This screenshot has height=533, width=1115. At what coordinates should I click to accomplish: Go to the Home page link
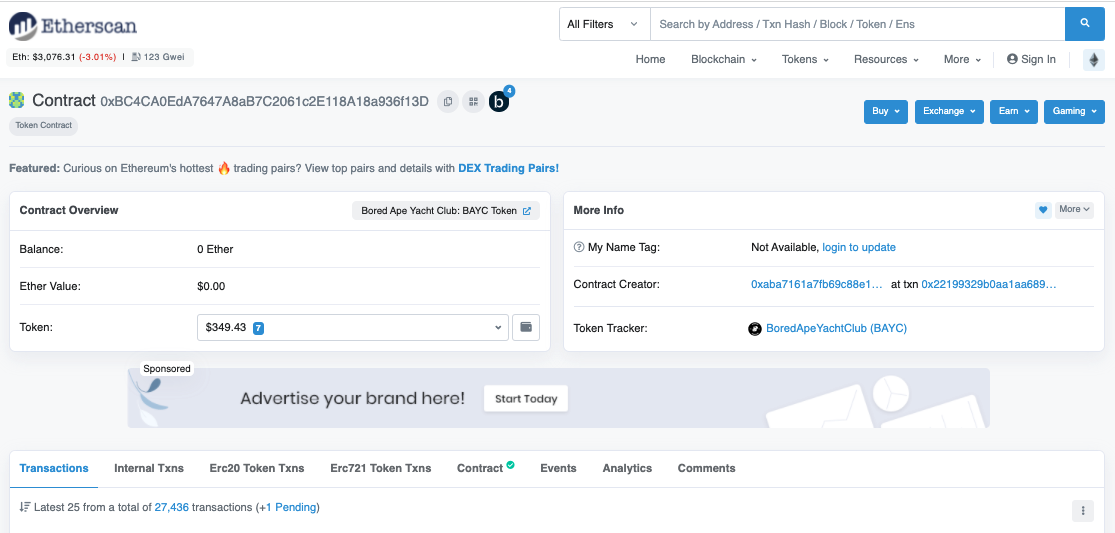pyautogui.click(x=650, y=60)
